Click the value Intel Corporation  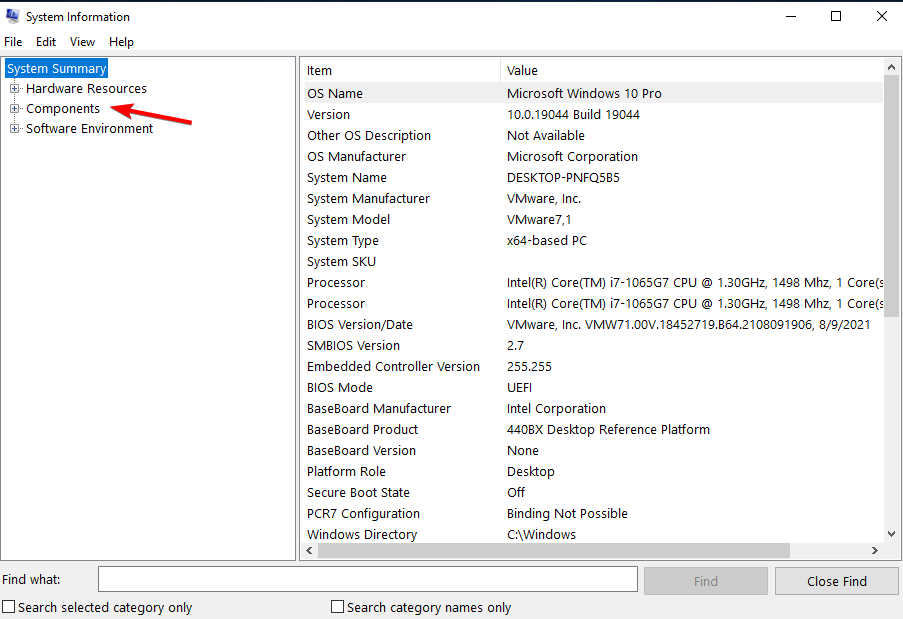(556, 409)
